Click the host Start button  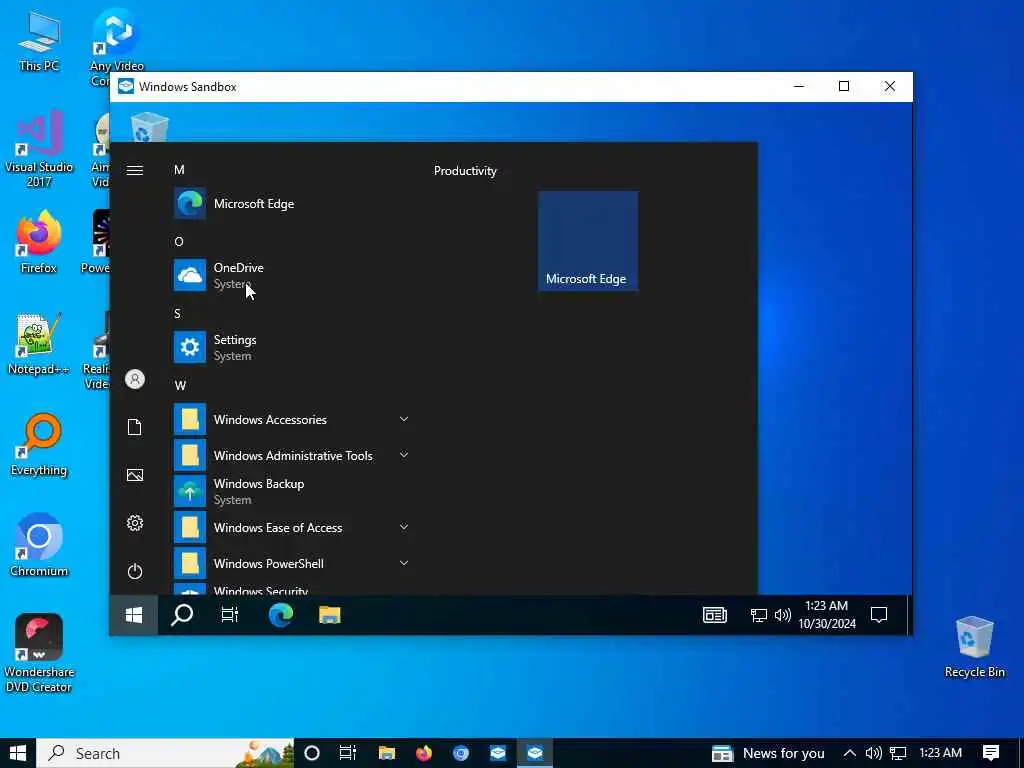(18, 753)
